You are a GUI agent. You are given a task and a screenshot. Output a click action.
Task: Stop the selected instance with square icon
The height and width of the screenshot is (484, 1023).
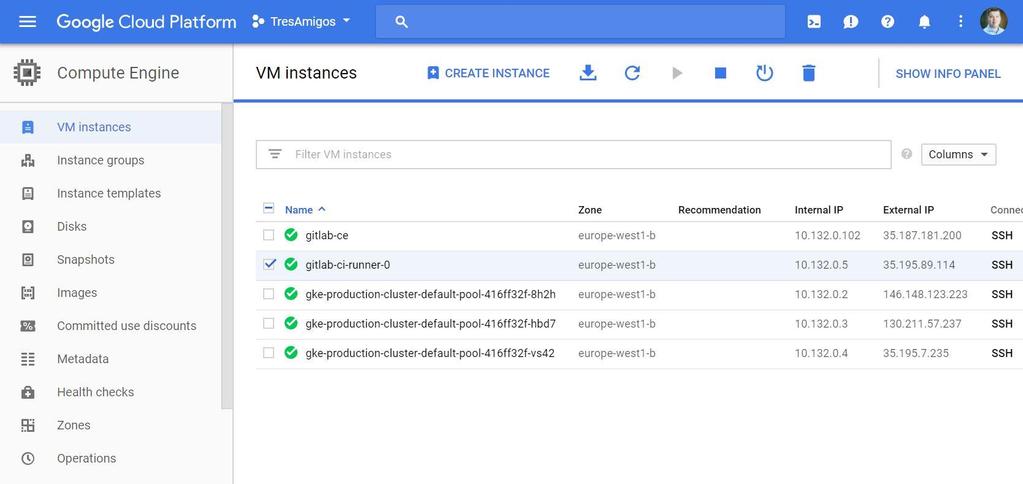(720, 73)
